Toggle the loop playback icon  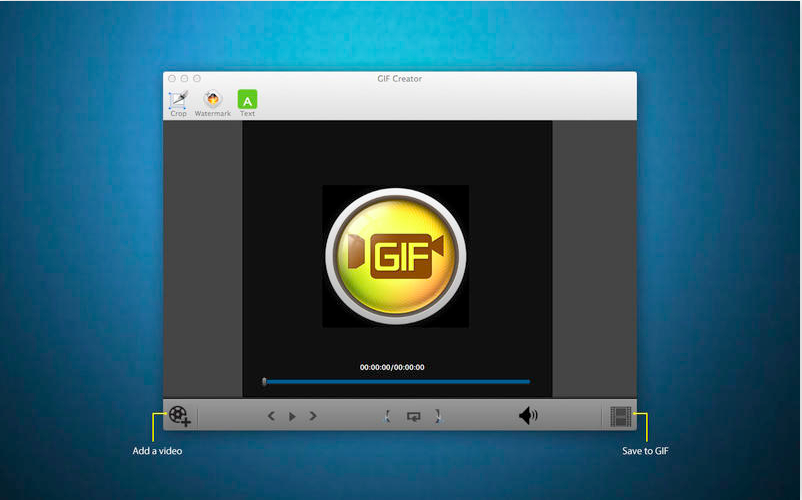click(x=414, y=416)
